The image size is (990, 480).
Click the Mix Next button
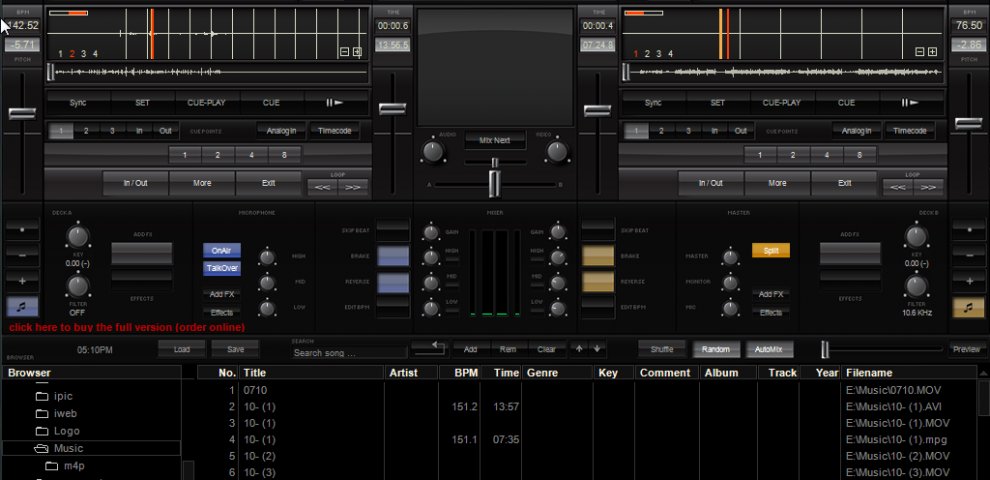494,140
